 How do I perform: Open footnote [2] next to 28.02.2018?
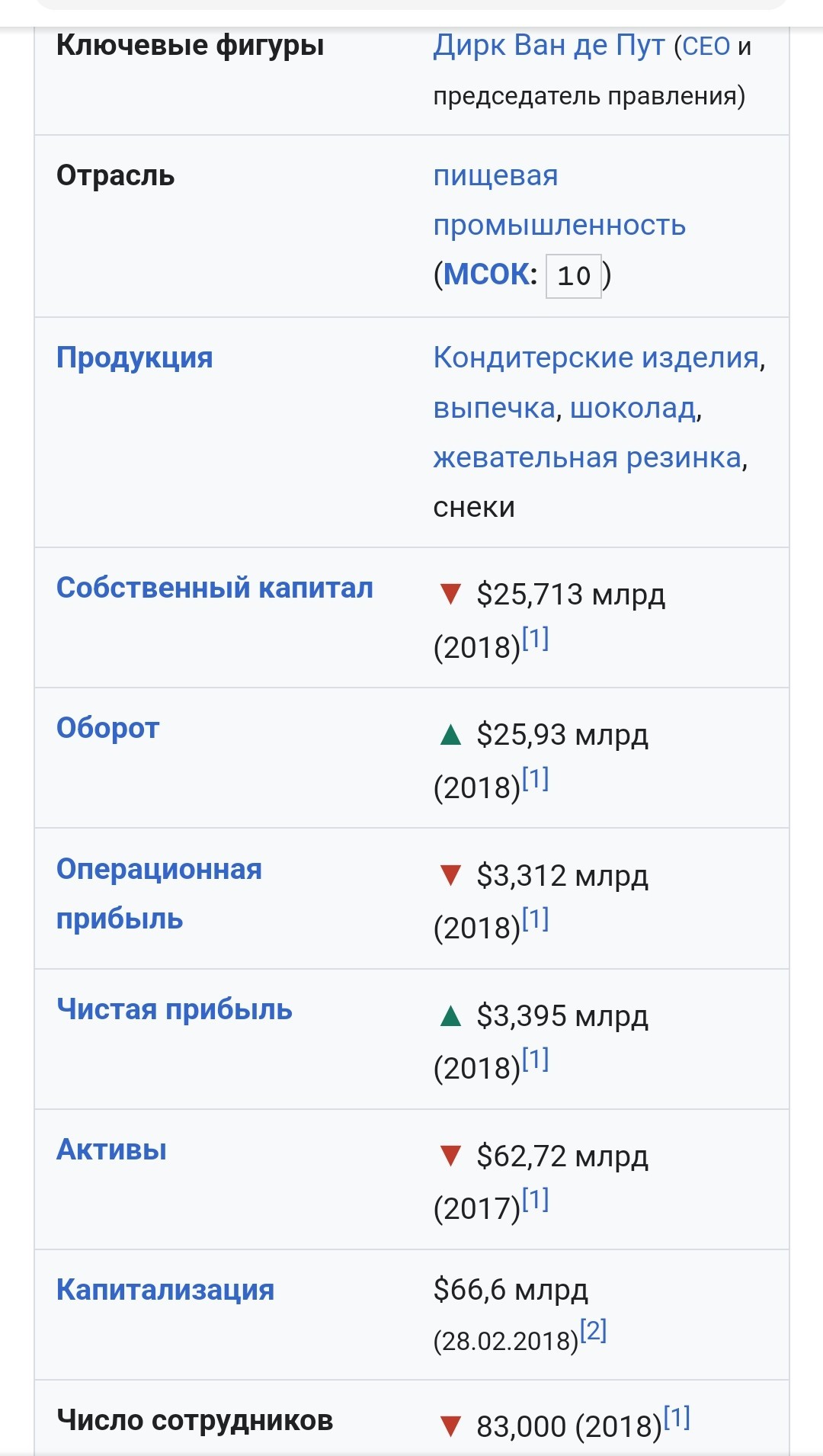point(593,1331)
